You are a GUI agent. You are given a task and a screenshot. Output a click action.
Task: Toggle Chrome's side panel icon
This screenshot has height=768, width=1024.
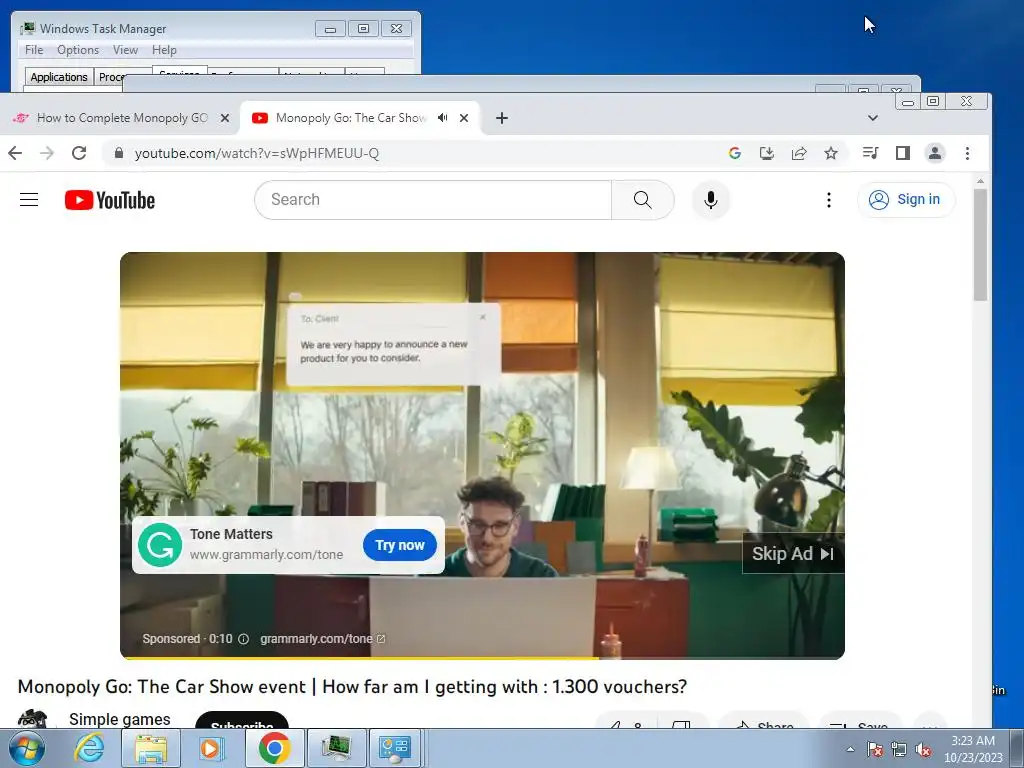(903, 153)
